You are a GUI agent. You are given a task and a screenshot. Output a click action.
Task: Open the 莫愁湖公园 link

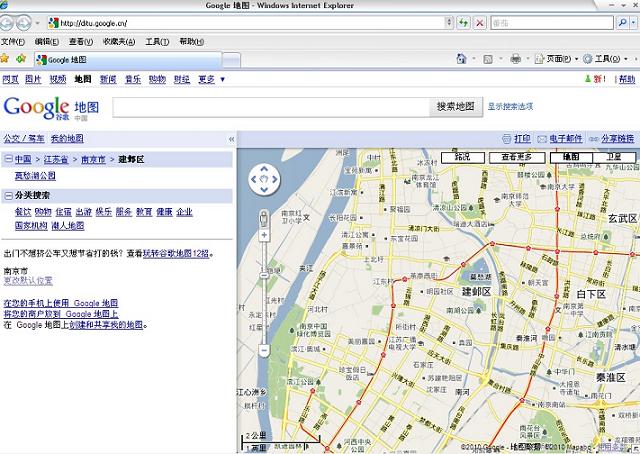click(x=35, y=175)
